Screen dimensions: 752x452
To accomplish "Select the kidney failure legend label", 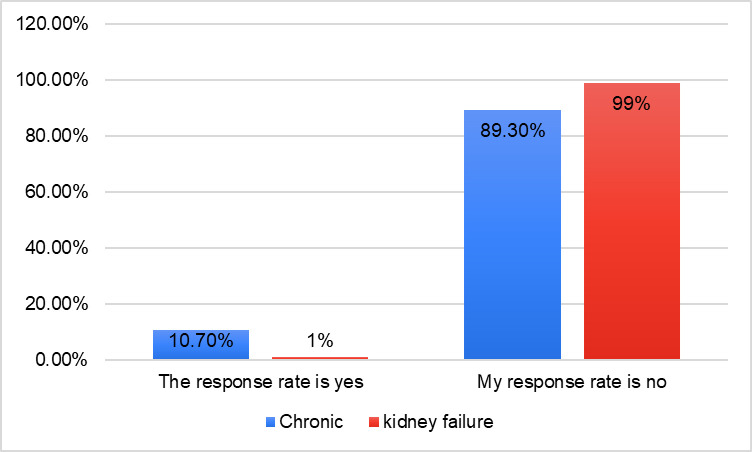I will coord(439,422).
